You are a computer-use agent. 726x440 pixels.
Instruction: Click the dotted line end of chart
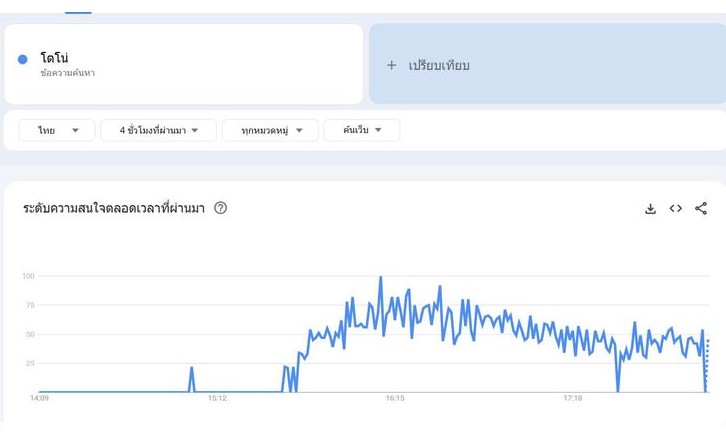coord(707,366)
